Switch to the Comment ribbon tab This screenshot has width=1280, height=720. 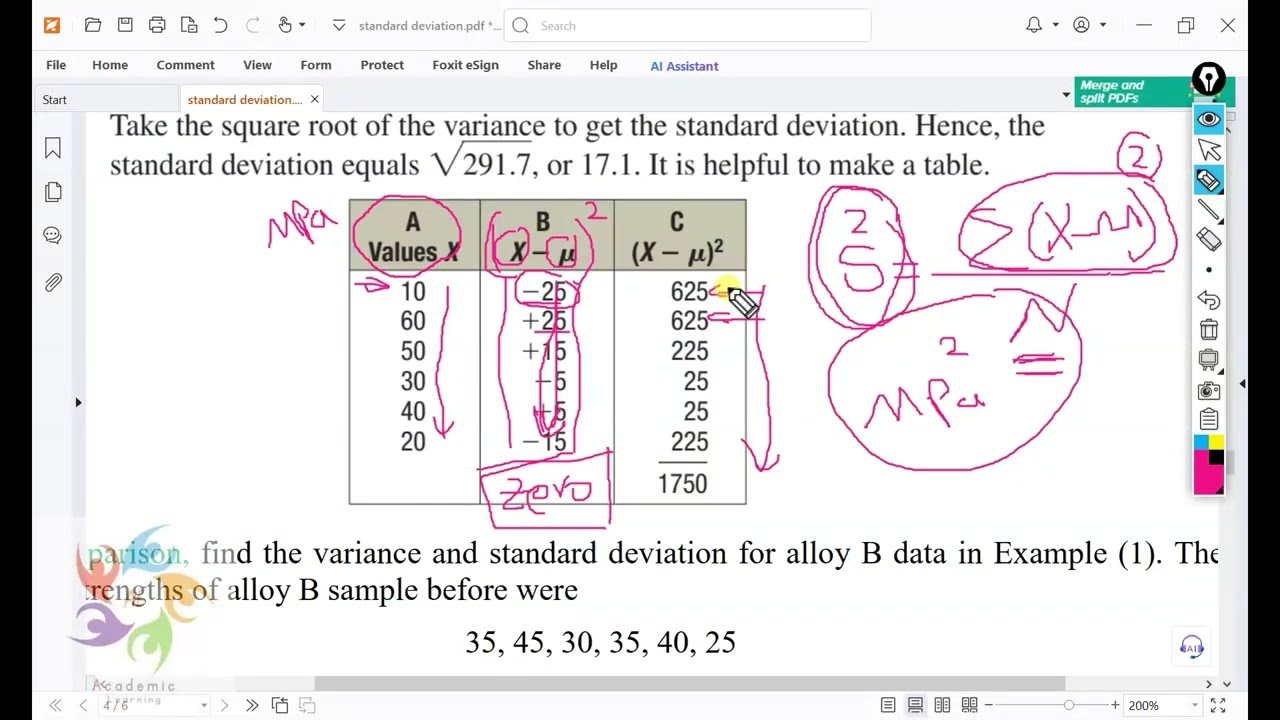click(x=185, y=65)
